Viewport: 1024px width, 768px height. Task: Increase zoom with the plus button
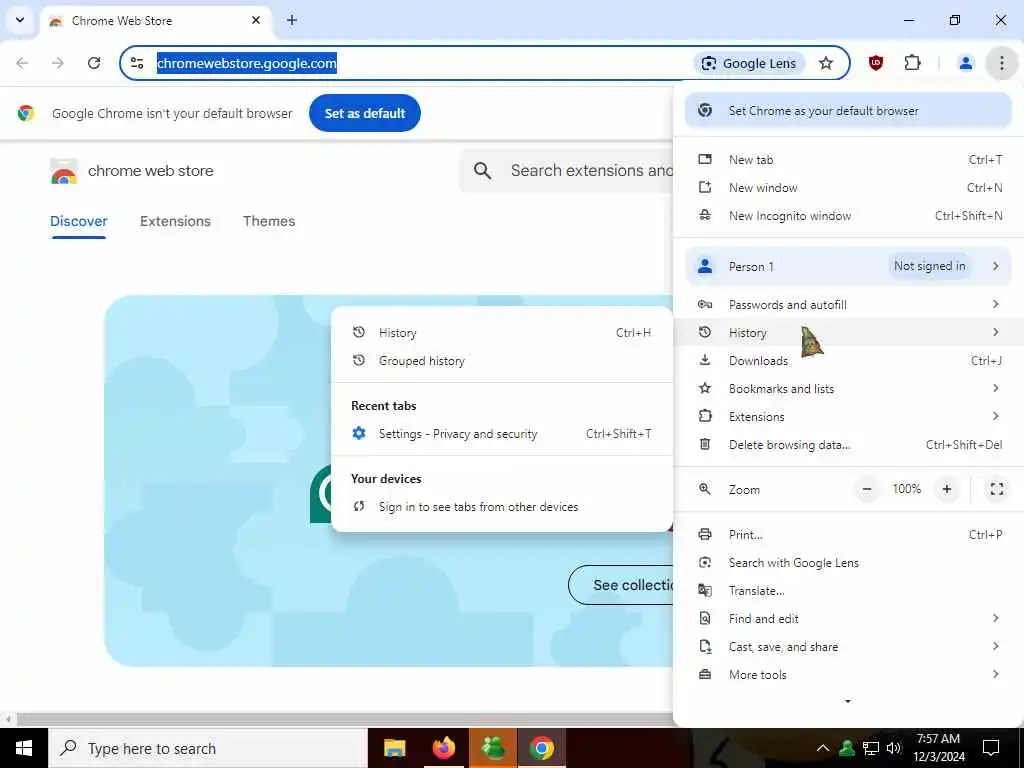click(947, 489)
